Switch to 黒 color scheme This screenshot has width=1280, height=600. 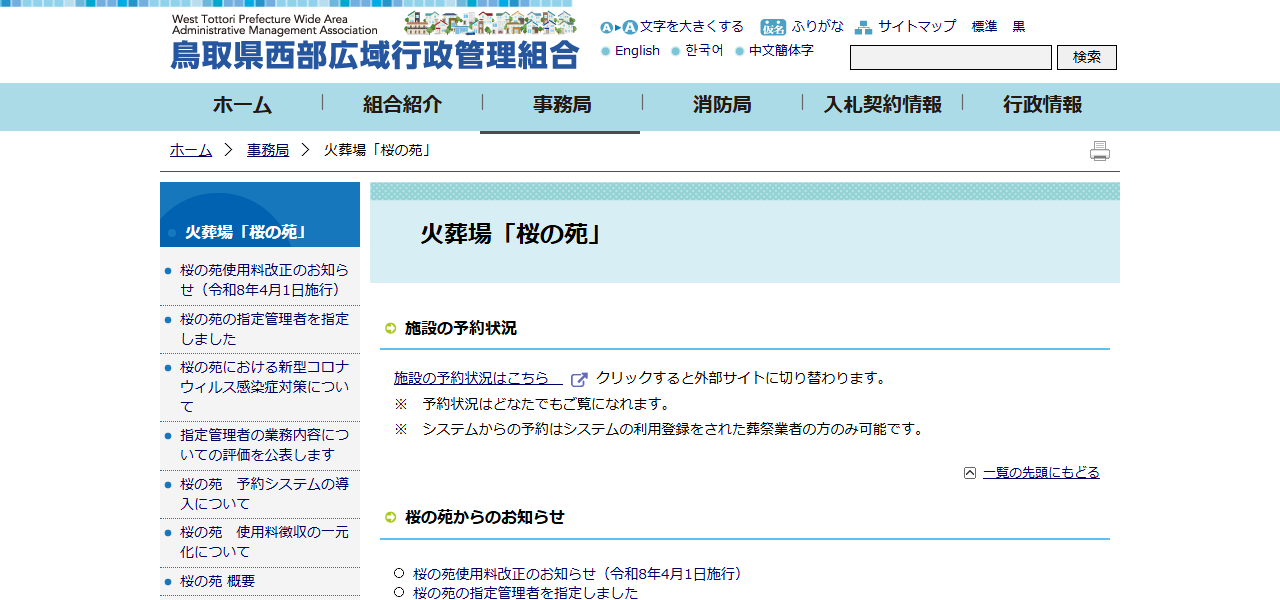[1019, 27]
